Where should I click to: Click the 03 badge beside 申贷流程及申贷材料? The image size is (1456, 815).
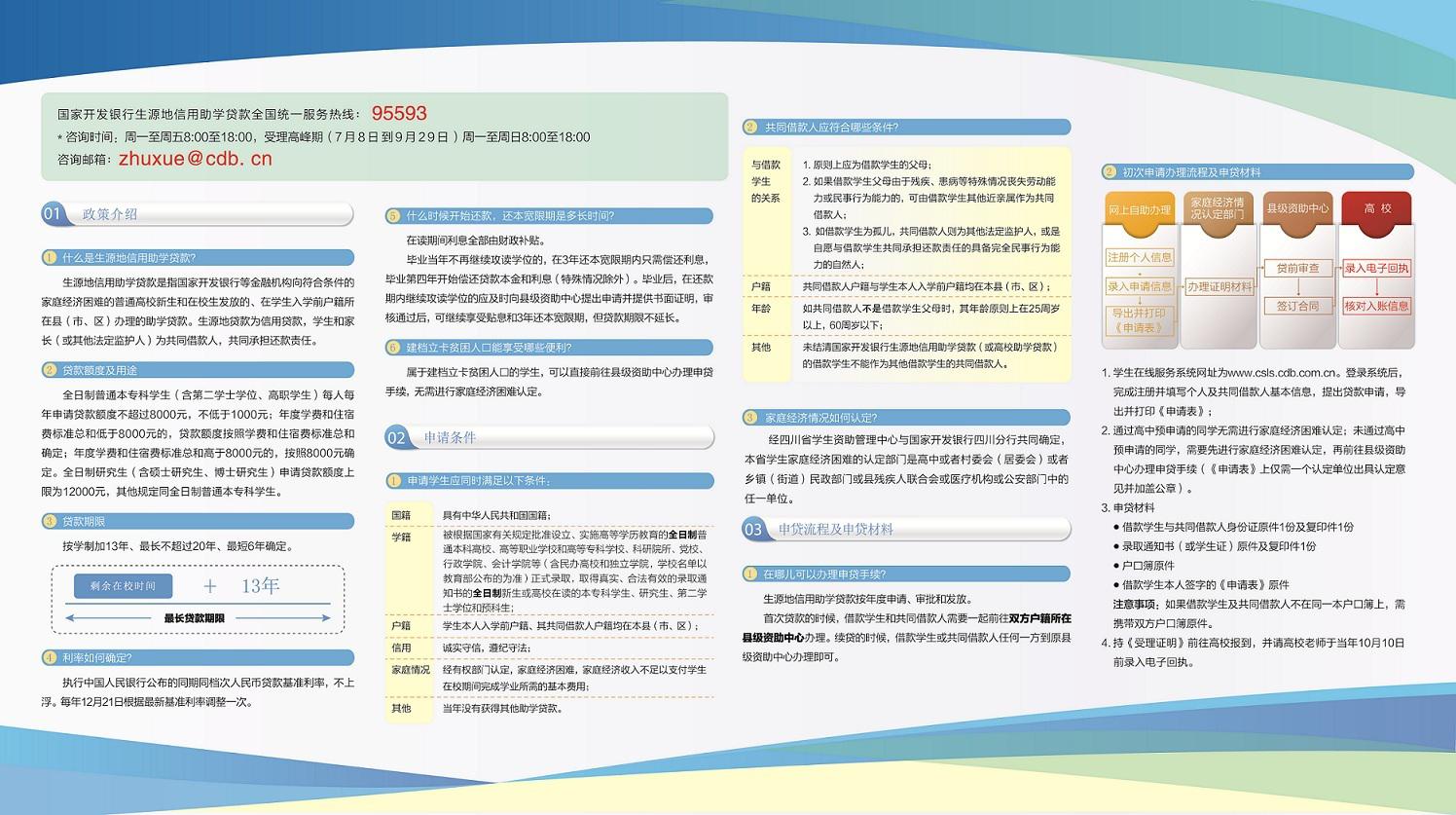(x=753, y=530)
